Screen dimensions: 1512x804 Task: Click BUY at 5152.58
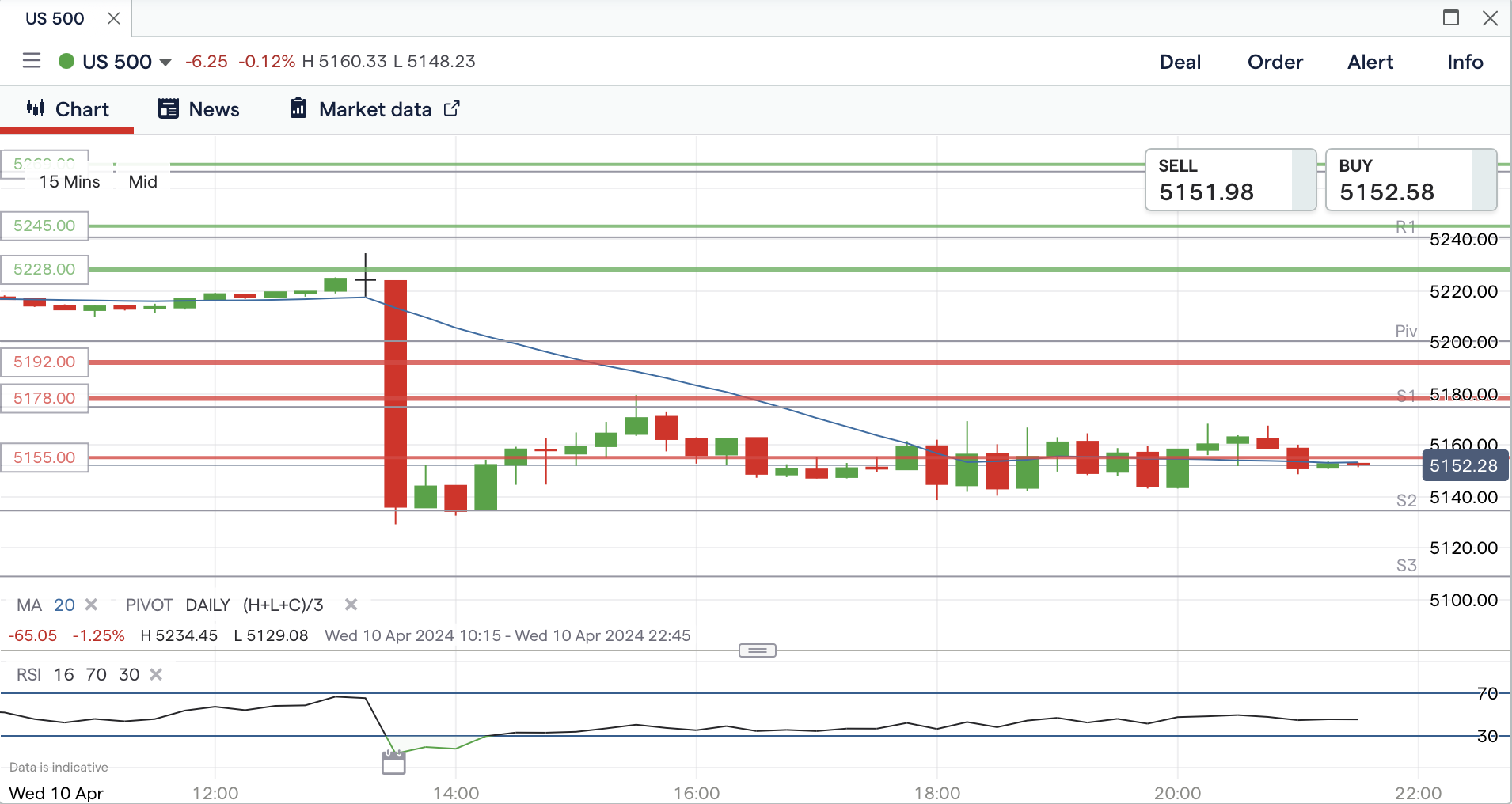(x=1411, y=180)
